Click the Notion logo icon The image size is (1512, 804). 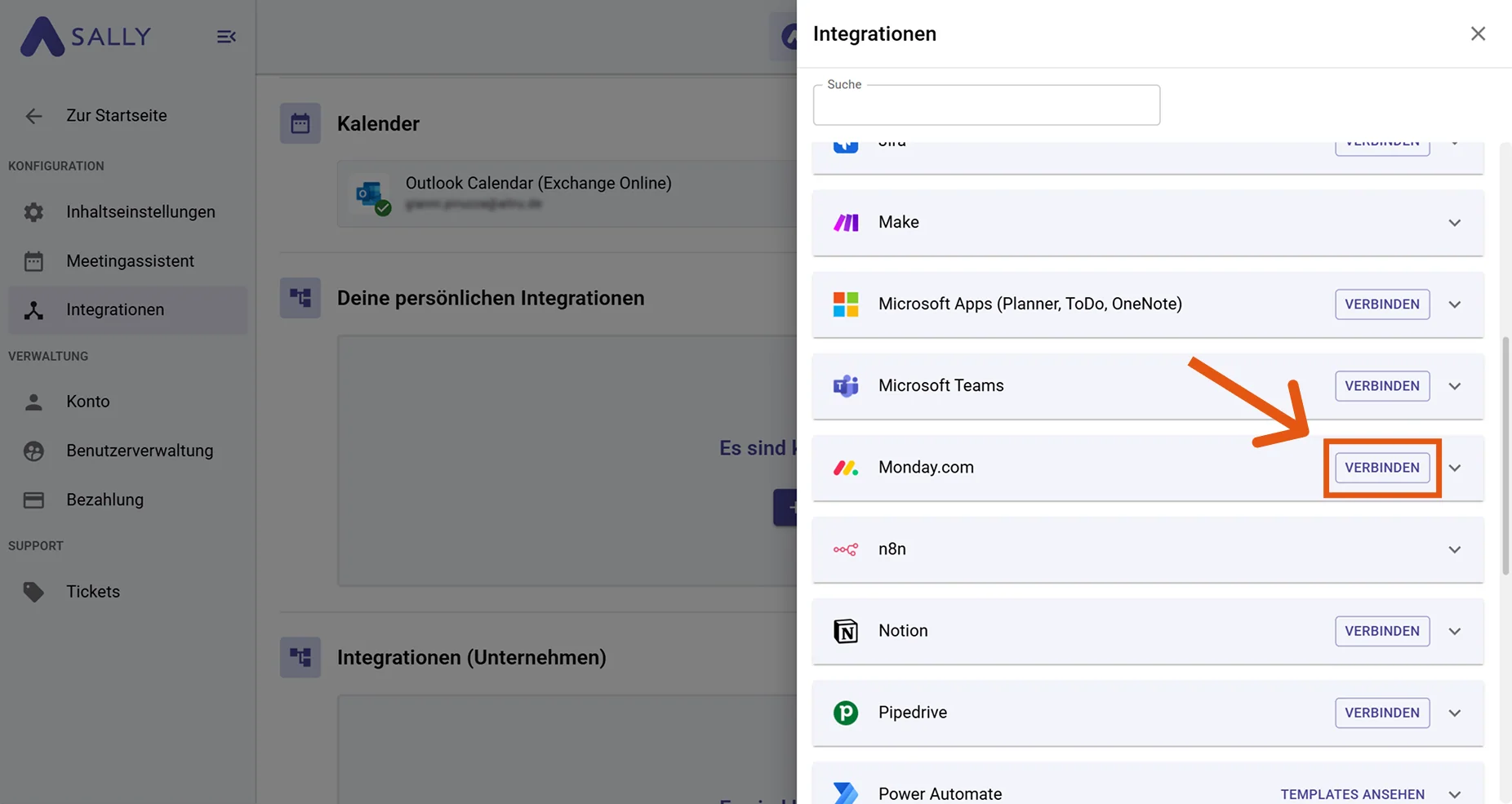(x=846, y=631)
